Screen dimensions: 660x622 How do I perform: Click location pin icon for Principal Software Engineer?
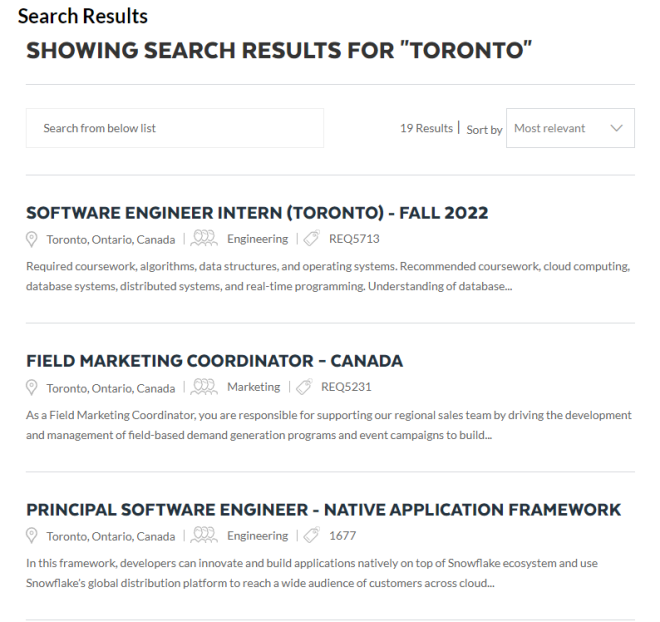(x=32, y=536)
